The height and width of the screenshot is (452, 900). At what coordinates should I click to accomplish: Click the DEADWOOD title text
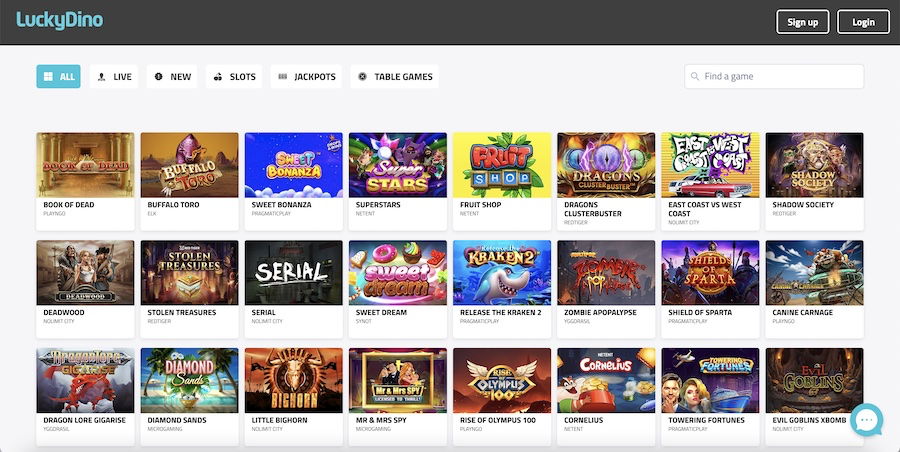64,312
